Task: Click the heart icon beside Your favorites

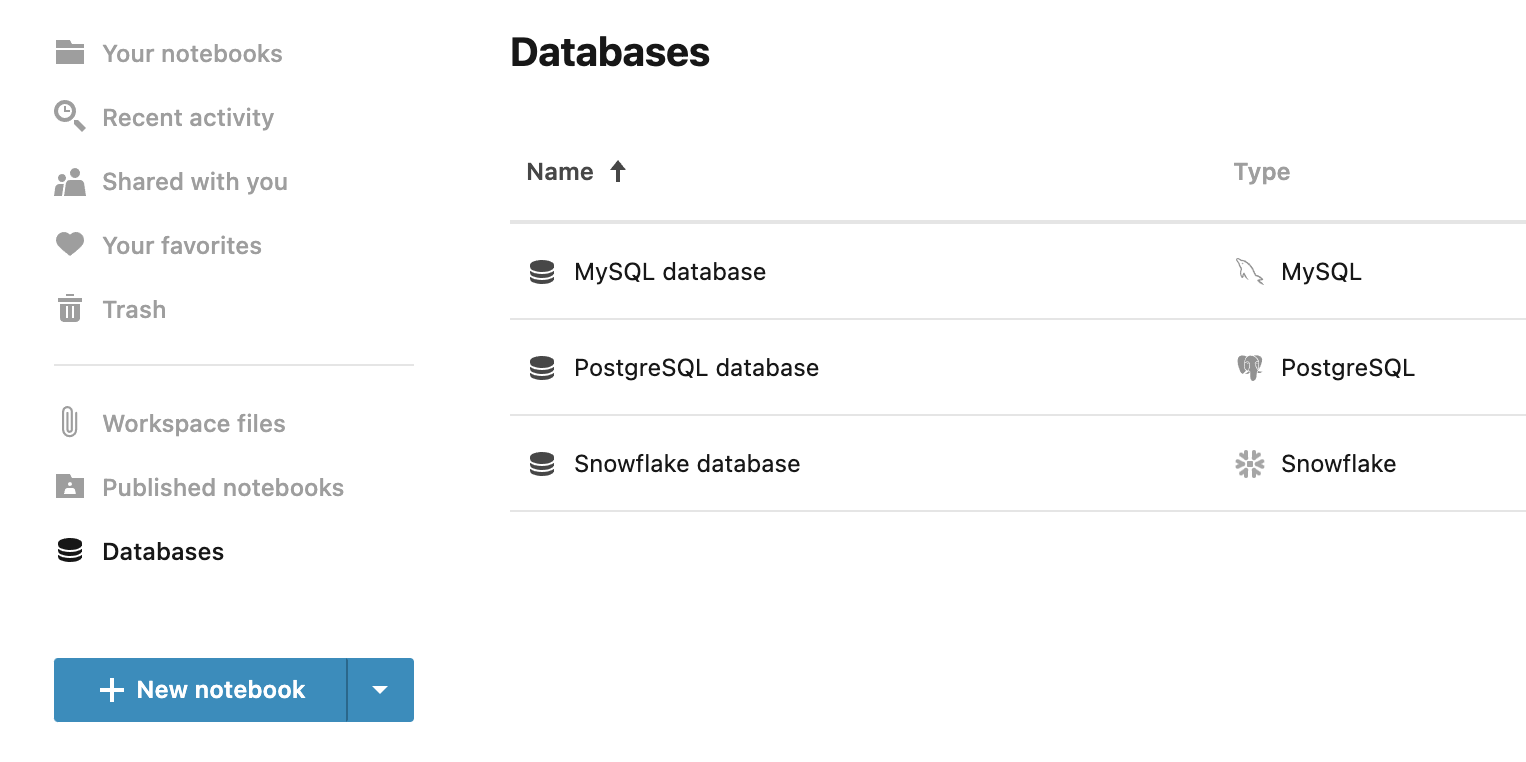Action: coord(68,245)
